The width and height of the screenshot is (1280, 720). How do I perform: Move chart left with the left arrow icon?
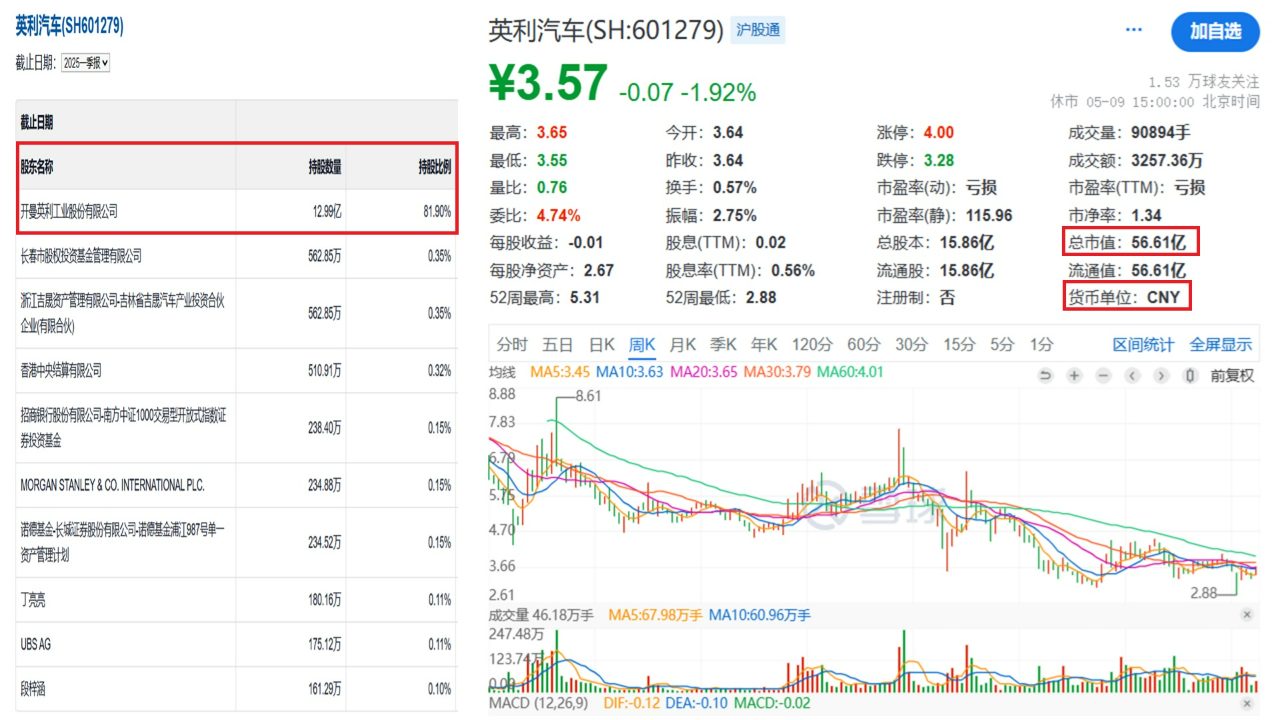point(1132,376)
